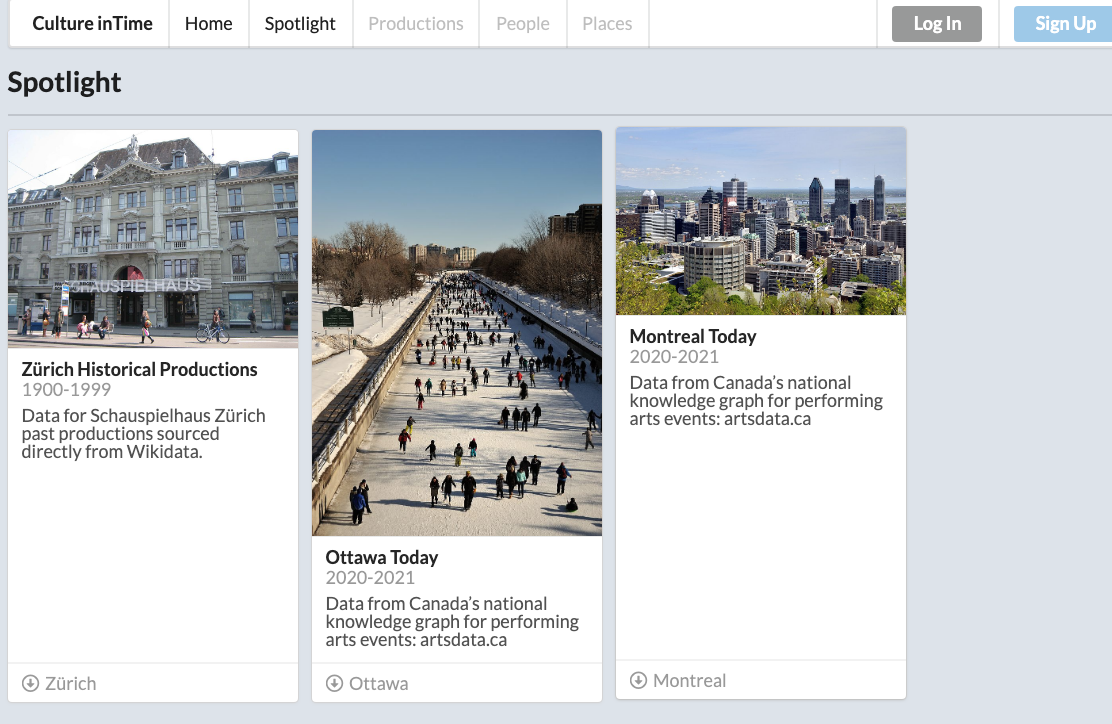Open the Productions menu item
1112x724 pixels.
[416, 24]
